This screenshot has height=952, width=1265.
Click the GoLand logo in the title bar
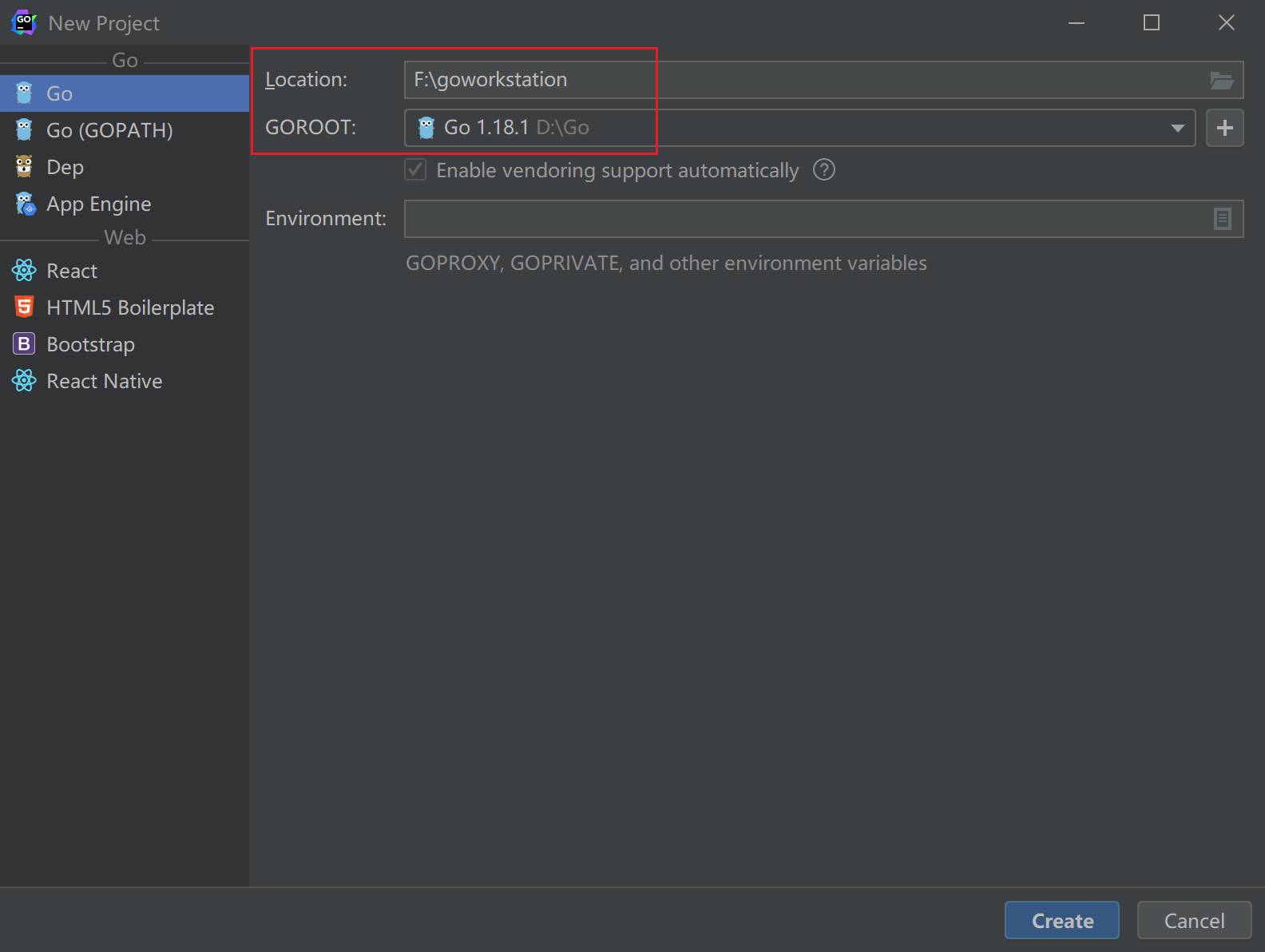(x=24, y=22)
